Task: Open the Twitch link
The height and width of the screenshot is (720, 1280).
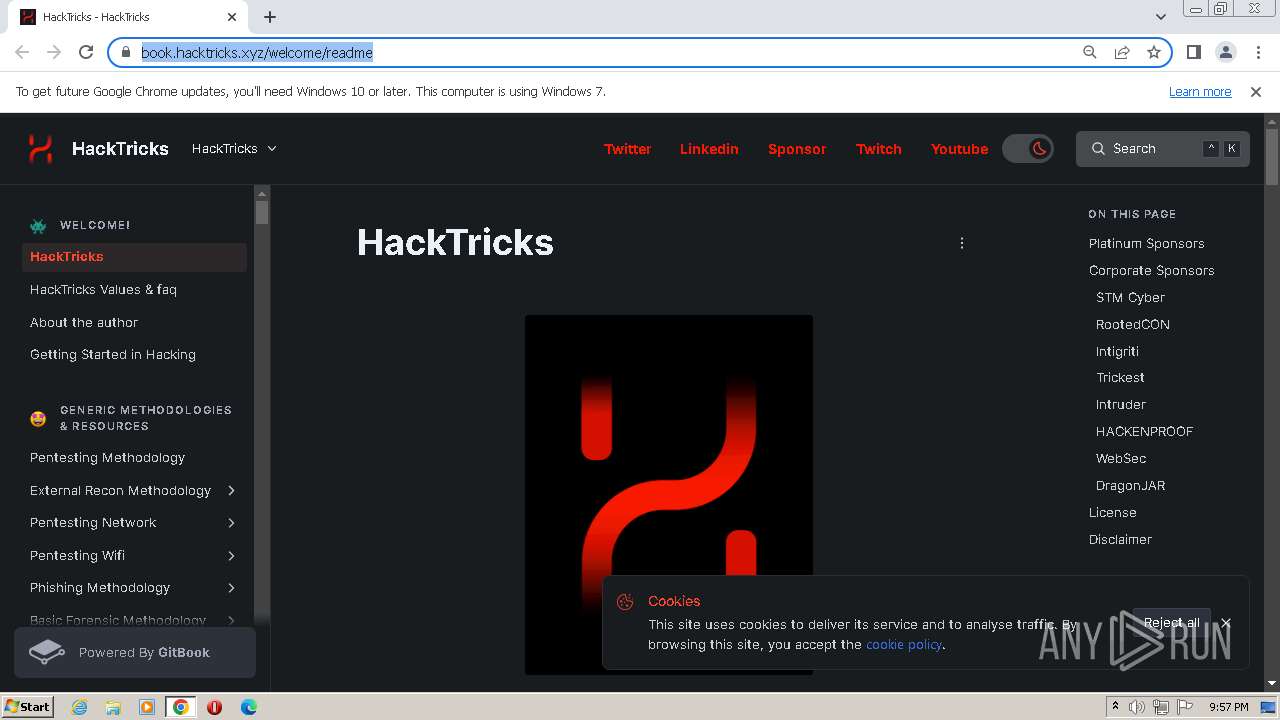Action: tap(879, 148)
